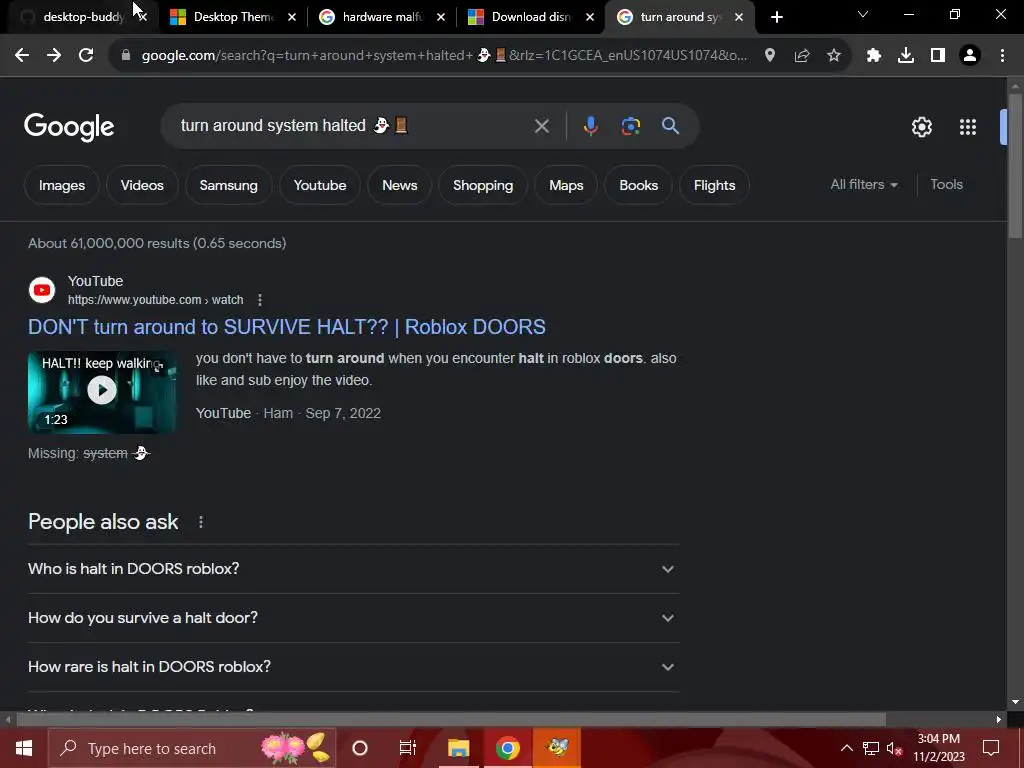This screenshot has height=768, width=1024.
Task: Submit search with the magnifier icon
Action: (x=671, y=126)
